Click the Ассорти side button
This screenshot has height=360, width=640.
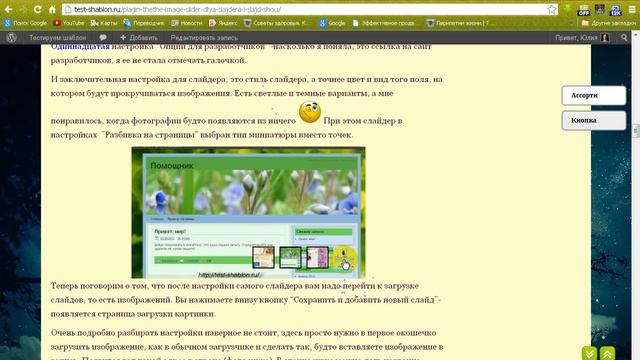coord(593,96)
